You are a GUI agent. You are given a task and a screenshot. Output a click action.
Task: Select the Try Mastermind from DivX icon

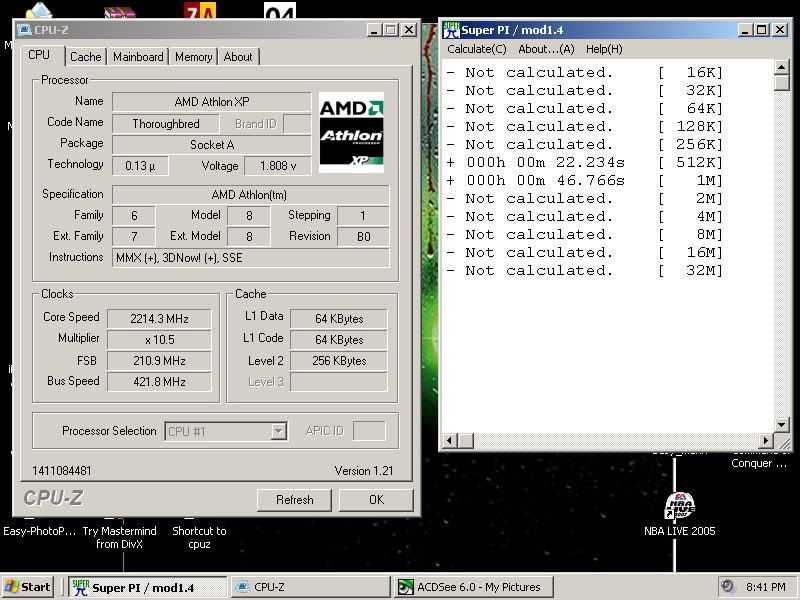tap(119, 537)
